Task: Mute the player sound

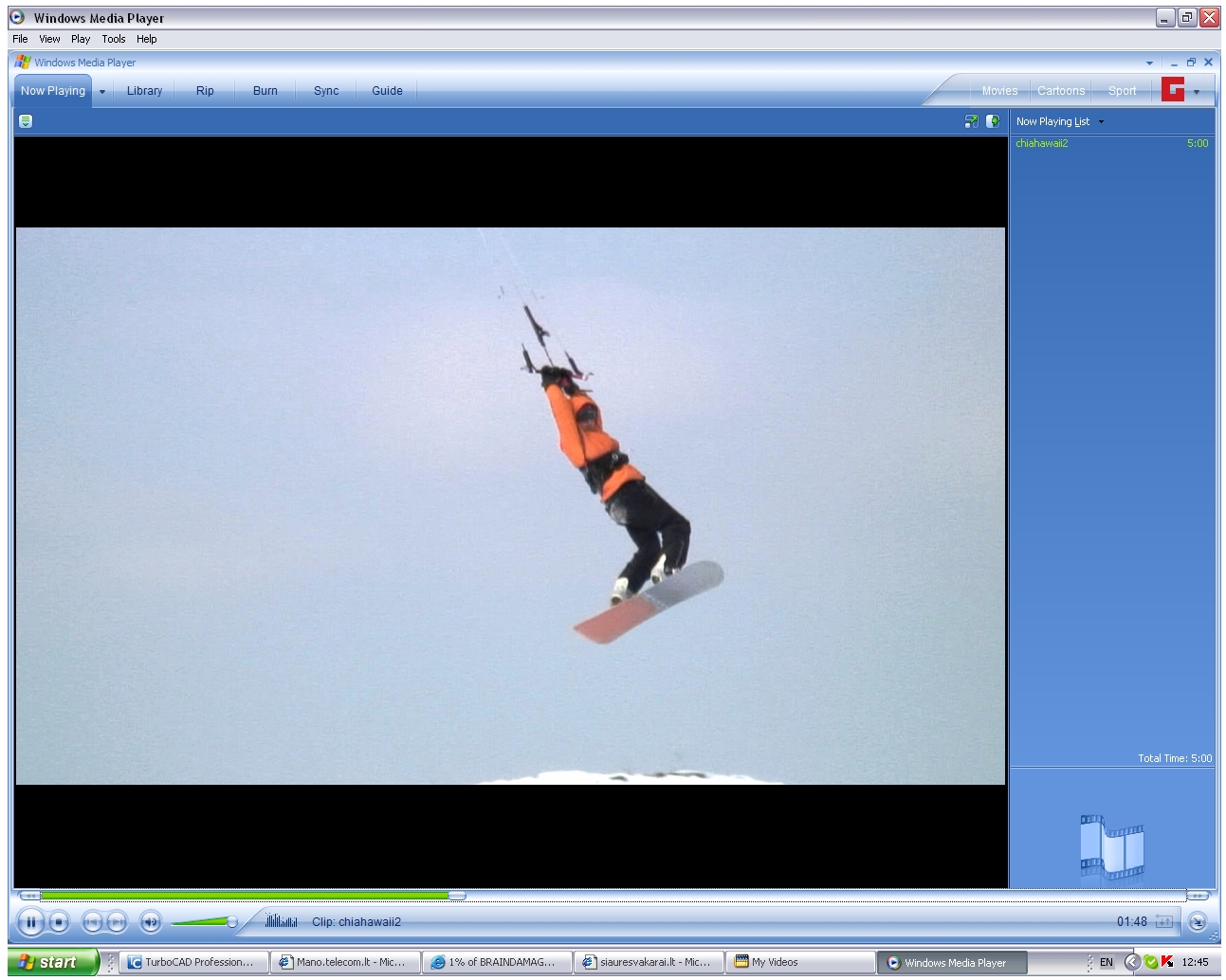Action: (150, 921)
